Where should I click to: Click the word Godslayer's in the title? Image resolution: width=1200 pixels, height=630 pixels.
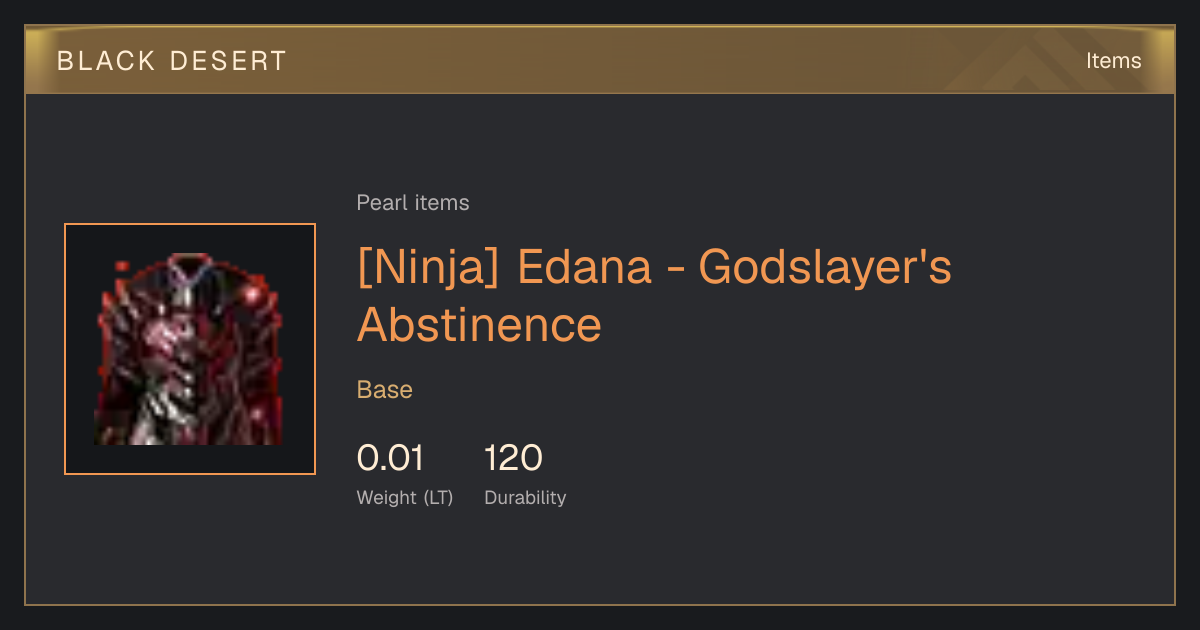pyautogui.click(x=825, y=268)
